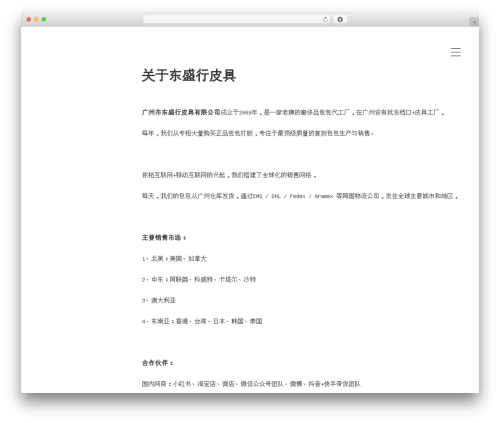Click the heading 主要销售市场

pyautogui.click(x=164, y=238)
